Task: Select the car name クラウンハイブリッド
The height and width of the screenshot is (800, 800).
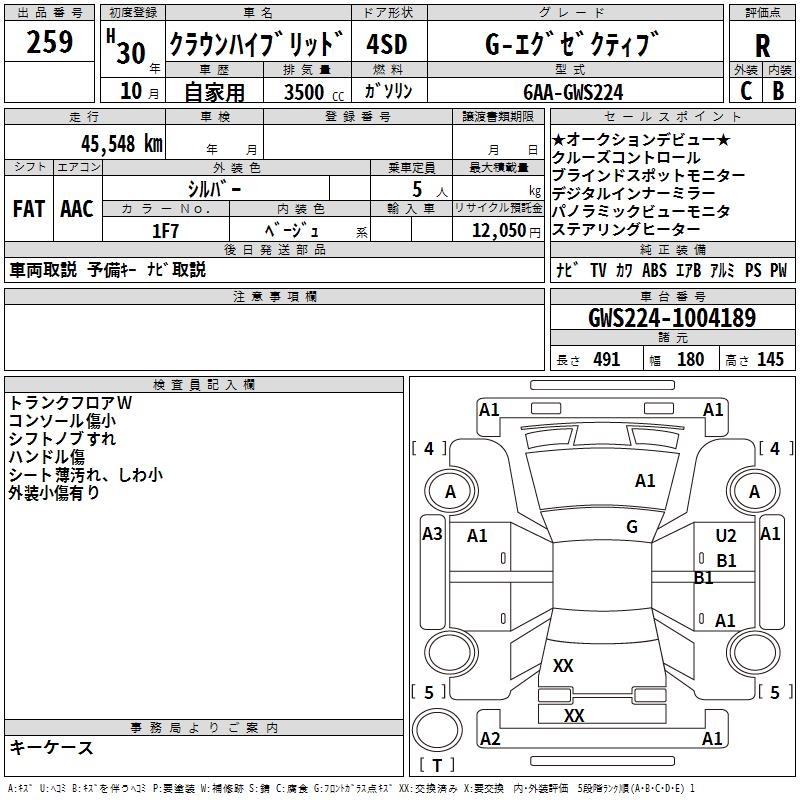Action: click(x=256, y=44)
